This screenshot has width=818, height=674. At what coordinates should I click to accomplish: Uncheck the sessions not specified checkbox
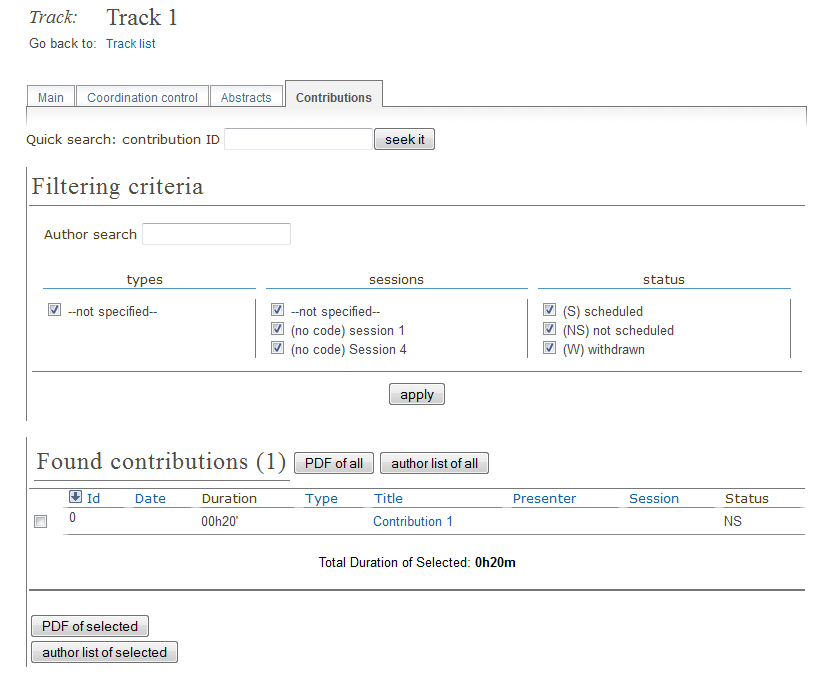pos(278,311)
